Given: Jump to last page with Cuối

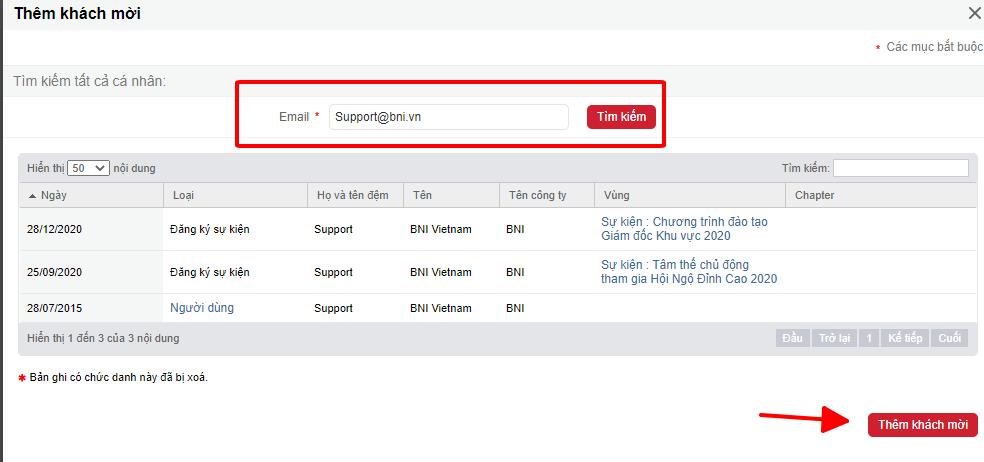Looking at the screenshot, I should point(949,338).
